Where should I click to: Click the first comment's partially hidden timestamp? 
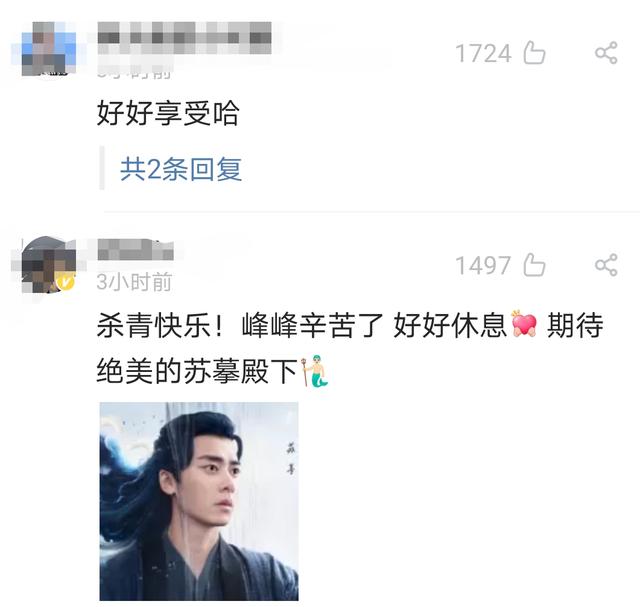tap(134, 71)
